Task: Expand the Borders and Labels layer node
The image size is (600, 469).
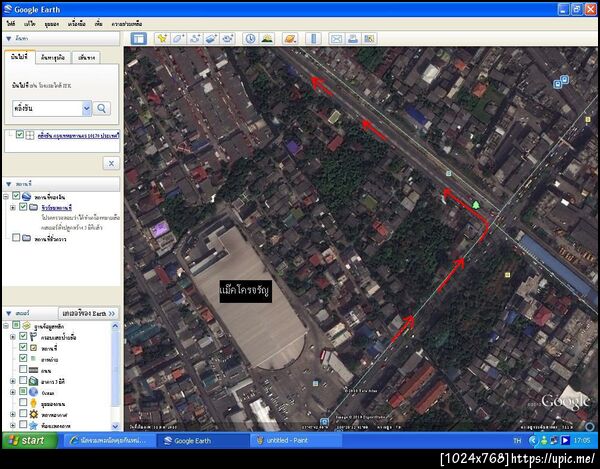Action: coord(13,337)
